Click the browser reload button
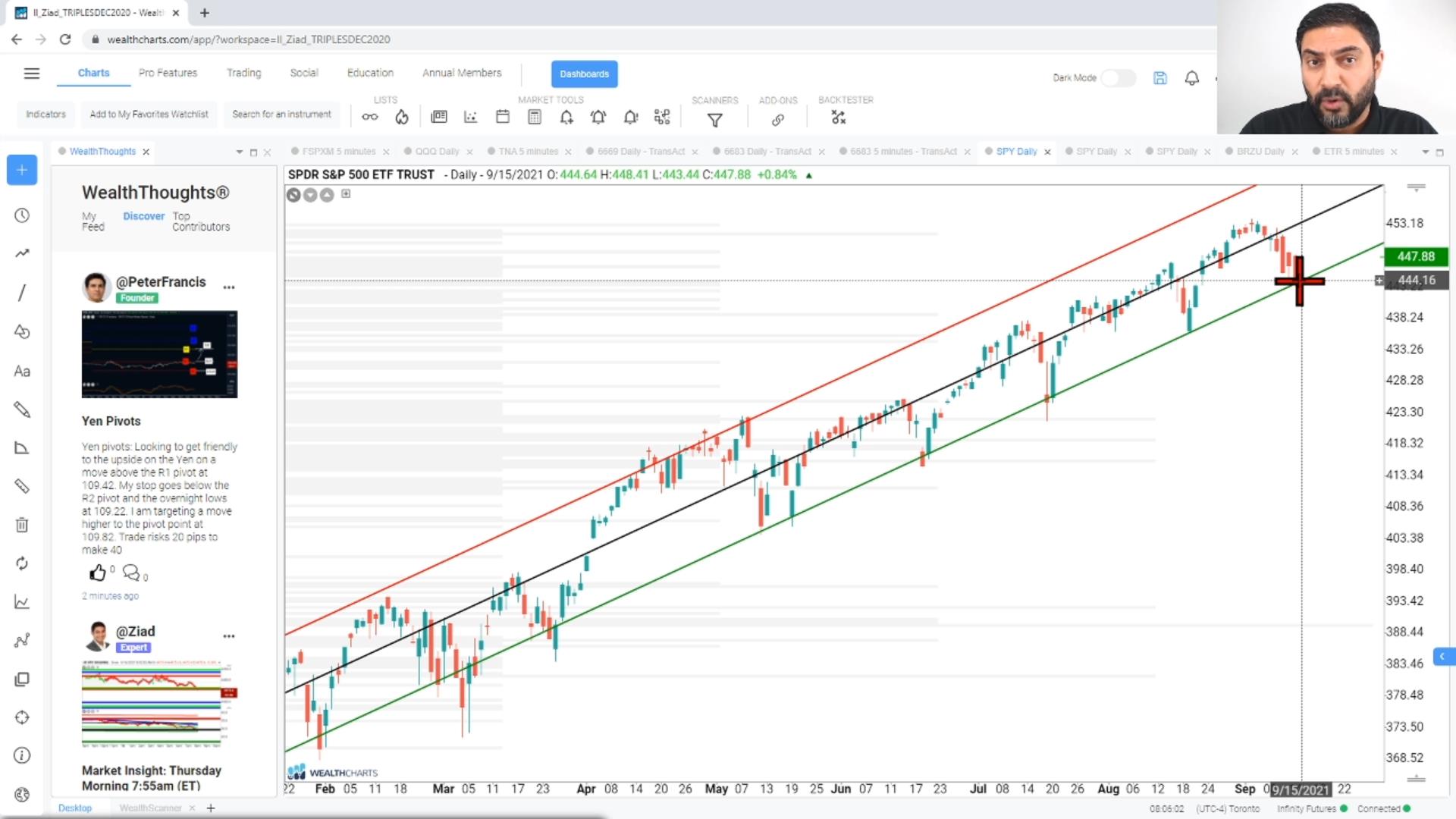 pos(65,39)
